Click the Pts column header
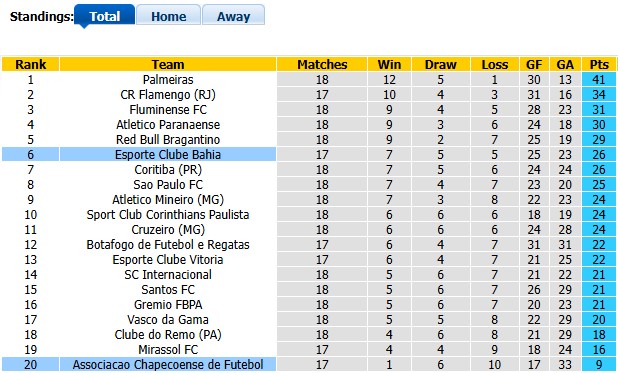 [599, 64]
